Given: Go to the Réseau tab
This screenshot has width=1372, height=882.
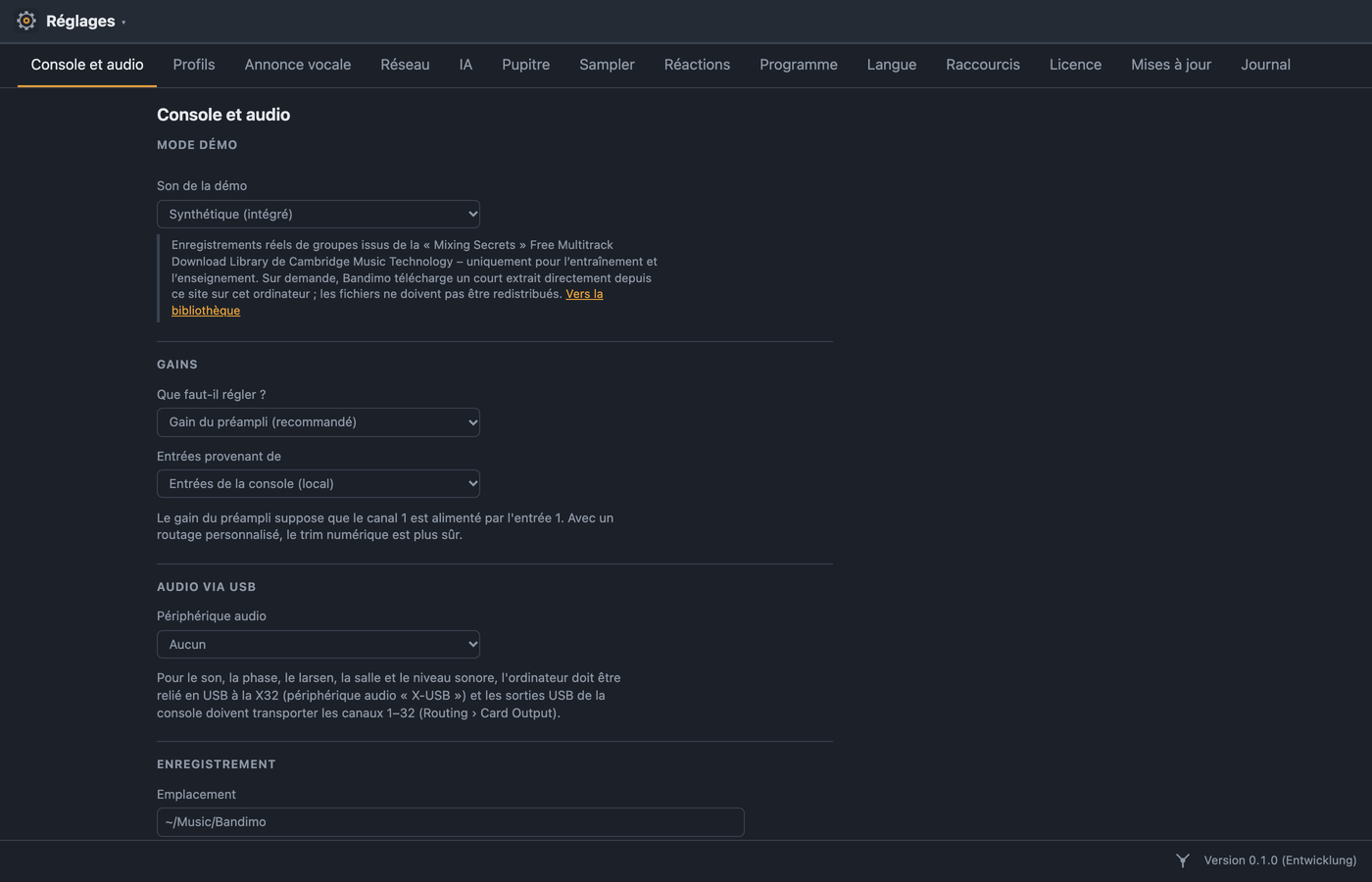Looking at the screenshot, I should pyautogui.click(x=405, y=65).
